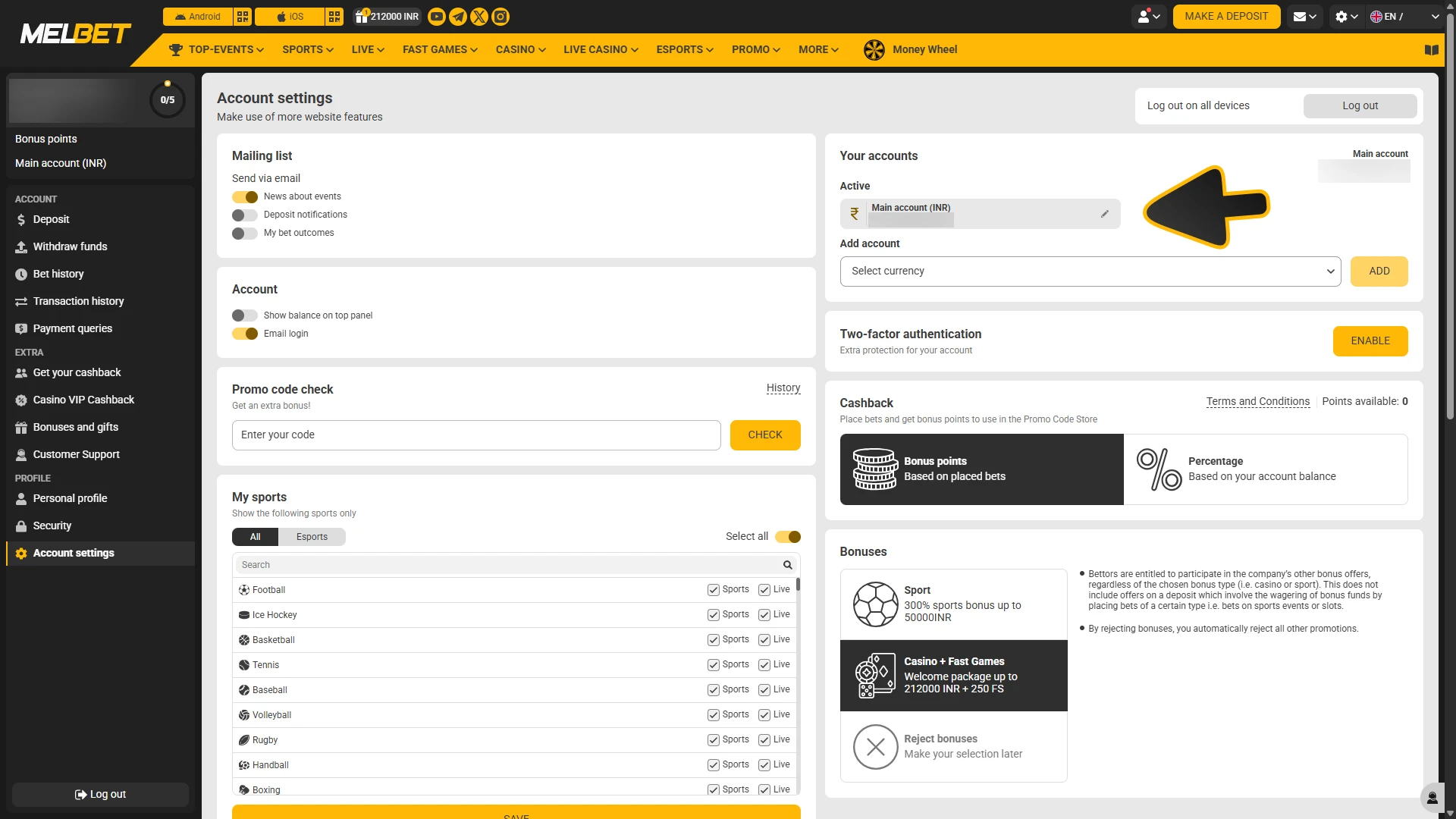Screen dimensions: 1456x819
Task: Enable Deposit notifications switch
Action: tap(245, 215)
